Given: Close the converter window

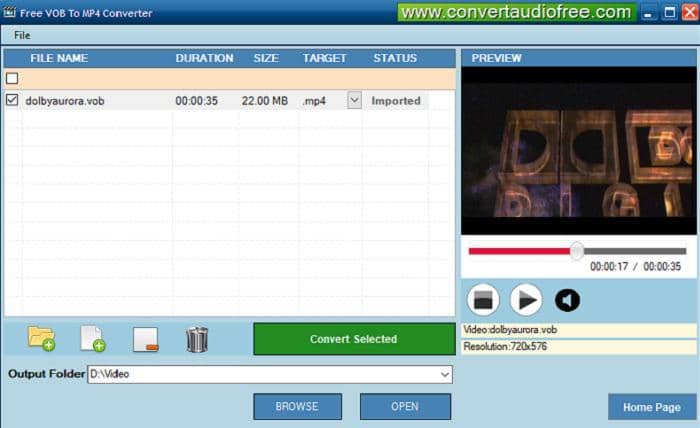Looking at the screenshot, I should point(690,12).
